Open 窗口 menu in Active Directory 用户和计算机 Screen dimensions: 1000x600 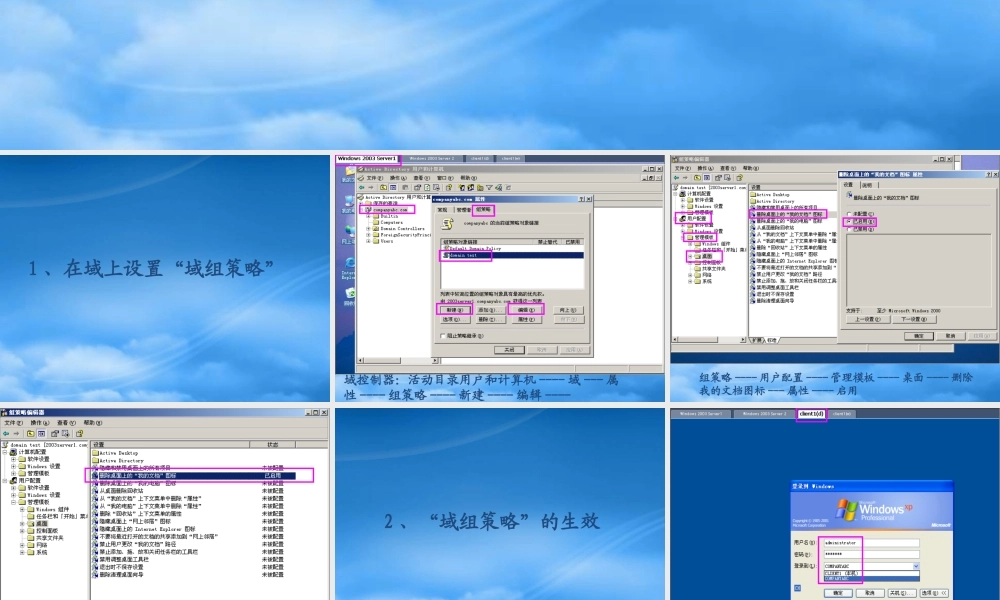(x=445, y=178)
